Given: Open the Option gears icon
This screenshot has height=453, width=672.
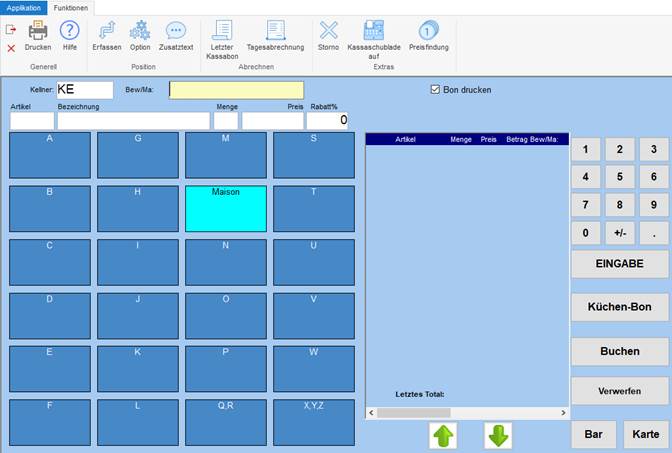Looking at the screenshot, I should pos(140,33).
